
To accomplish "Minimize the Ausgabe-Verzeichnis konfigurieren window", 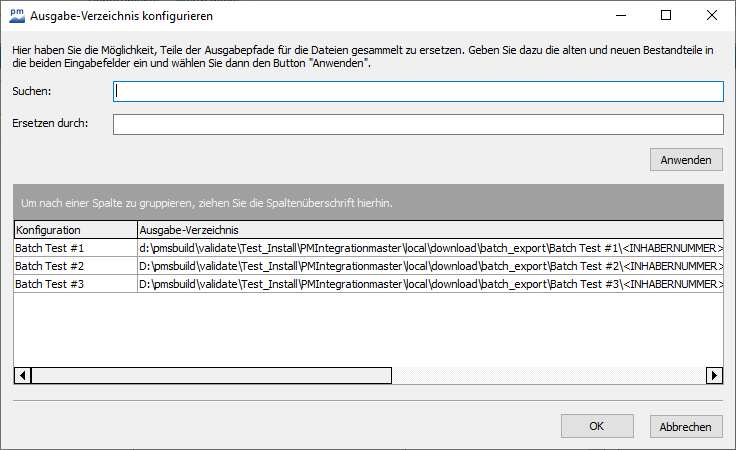I will click(621, 16).
